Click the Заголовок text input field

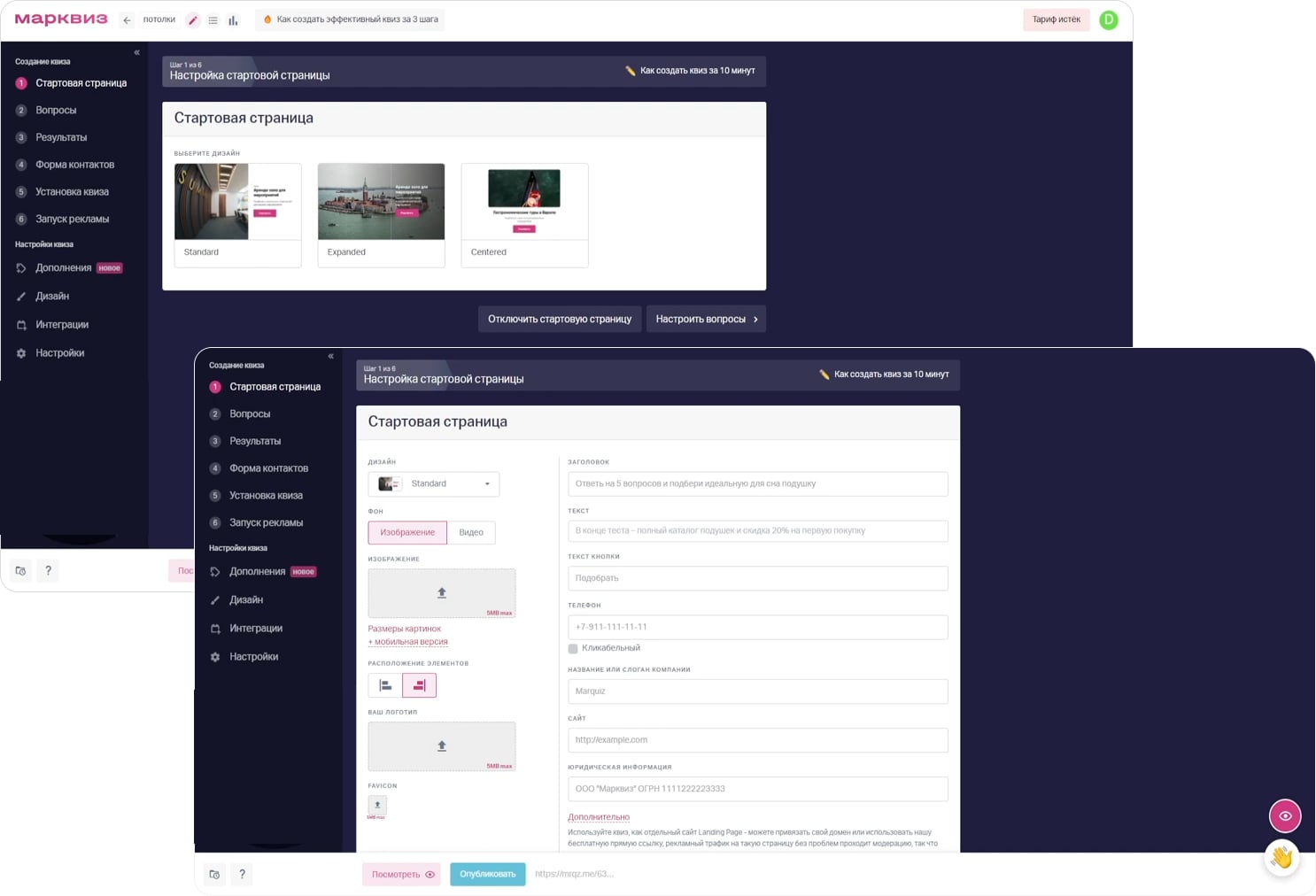pyautogui.click(x=757, y=484)
